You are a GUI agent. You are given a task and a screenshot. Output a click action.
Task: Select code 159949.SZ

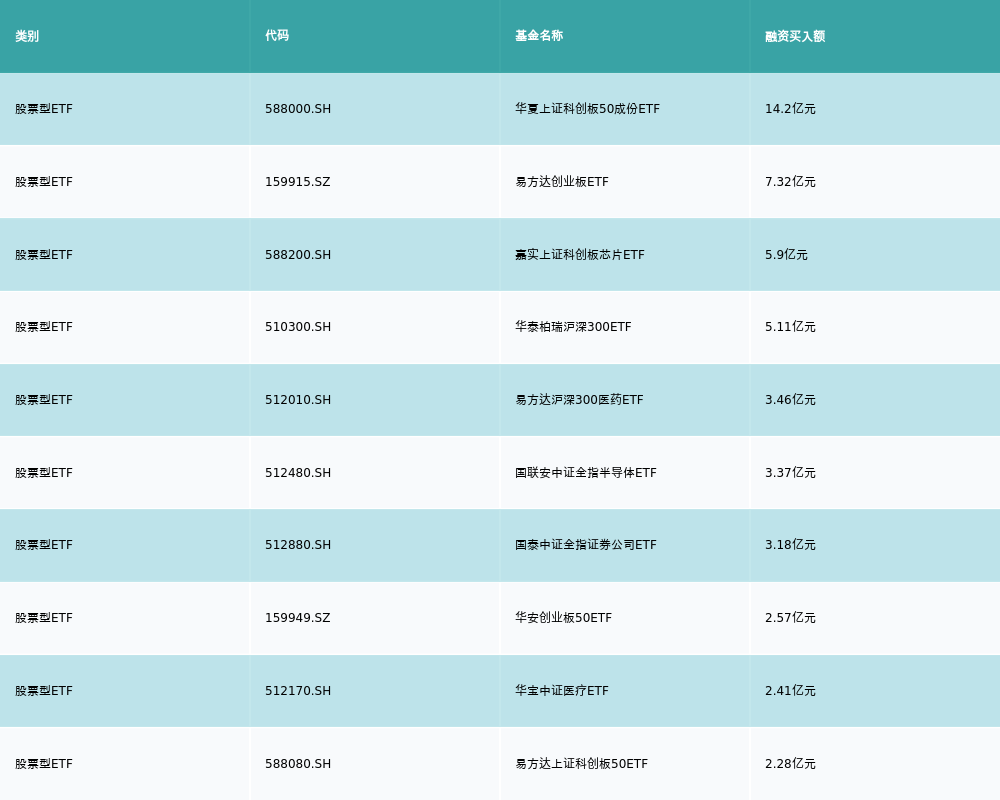coord(298,618)
